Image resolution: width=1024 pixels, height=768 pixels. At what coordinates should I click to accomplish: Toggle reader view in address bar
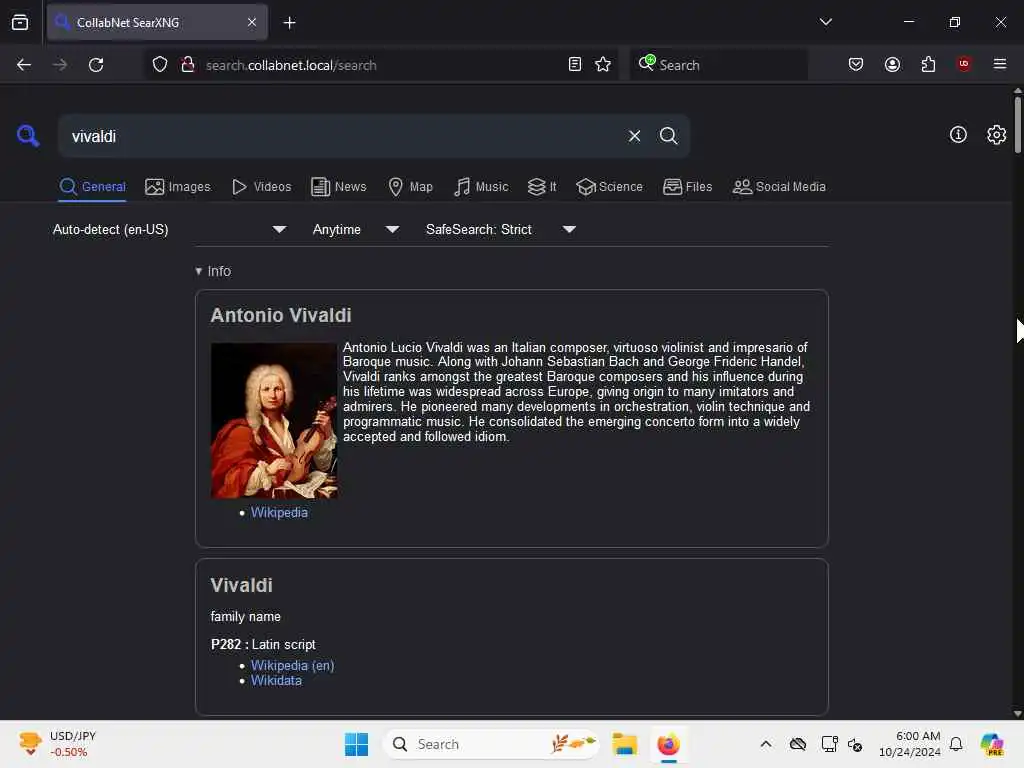574,65
